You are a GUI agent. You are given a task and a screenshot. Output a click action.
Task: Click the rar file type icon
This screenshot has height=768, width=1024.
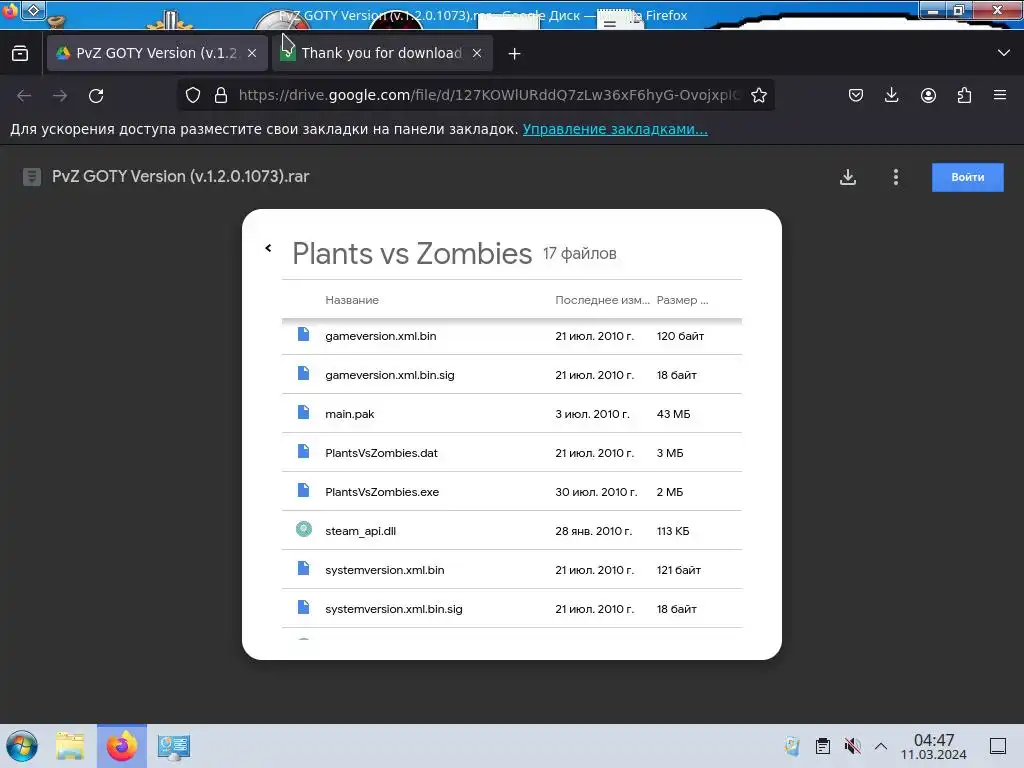[x=32, y=177]
